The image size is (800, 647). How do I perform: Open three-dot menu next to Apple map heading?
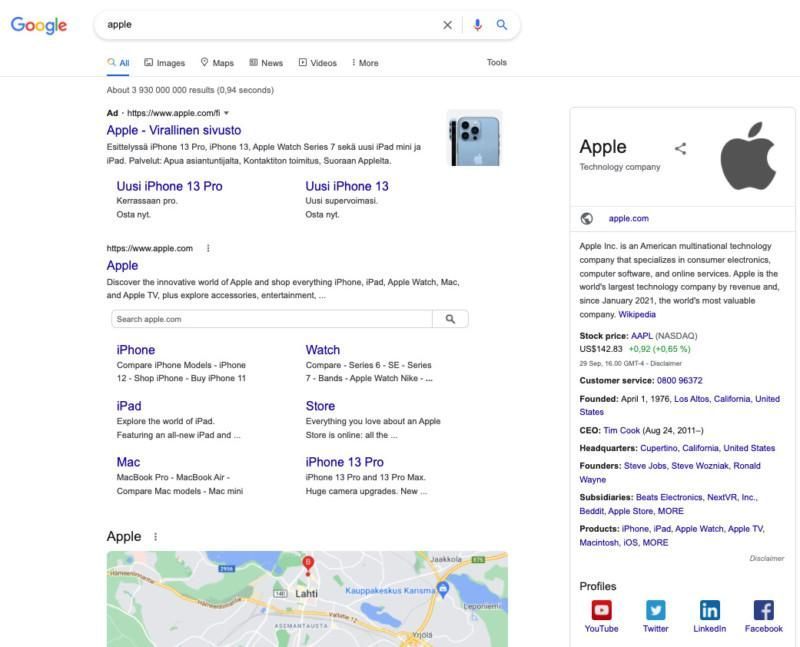(x=155, y=537)
